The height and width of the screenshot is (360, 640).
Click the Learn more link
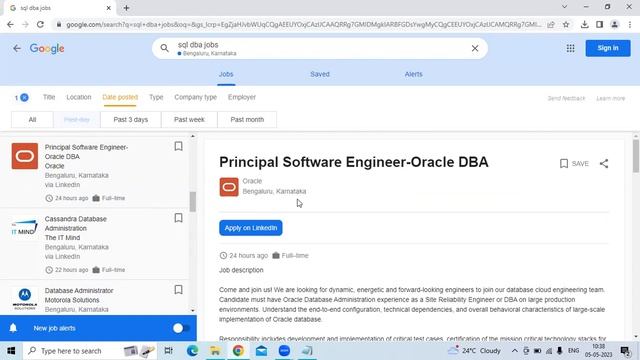coord(610,98)
